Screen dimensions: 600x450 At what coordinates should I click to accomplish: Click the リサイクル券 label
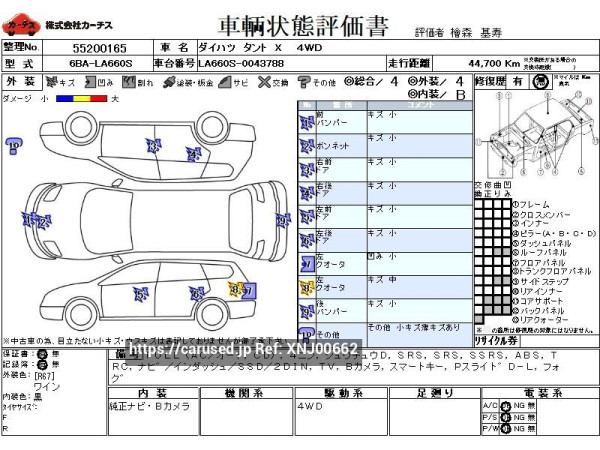point(496,341)
